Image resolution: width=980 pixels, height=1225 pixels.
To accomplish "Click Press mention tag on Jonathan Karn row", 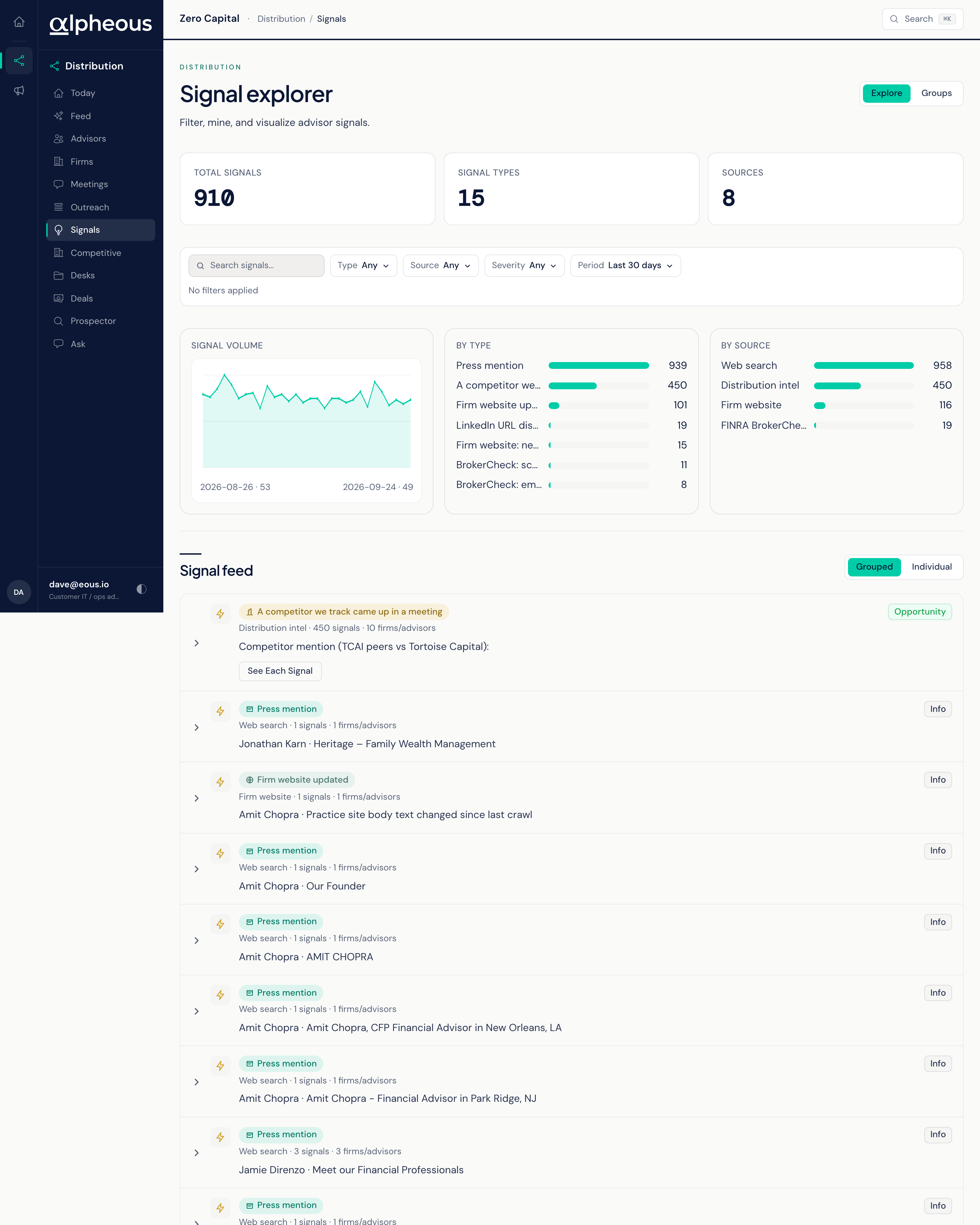I will pyautogui.click(x=281, y=709).
